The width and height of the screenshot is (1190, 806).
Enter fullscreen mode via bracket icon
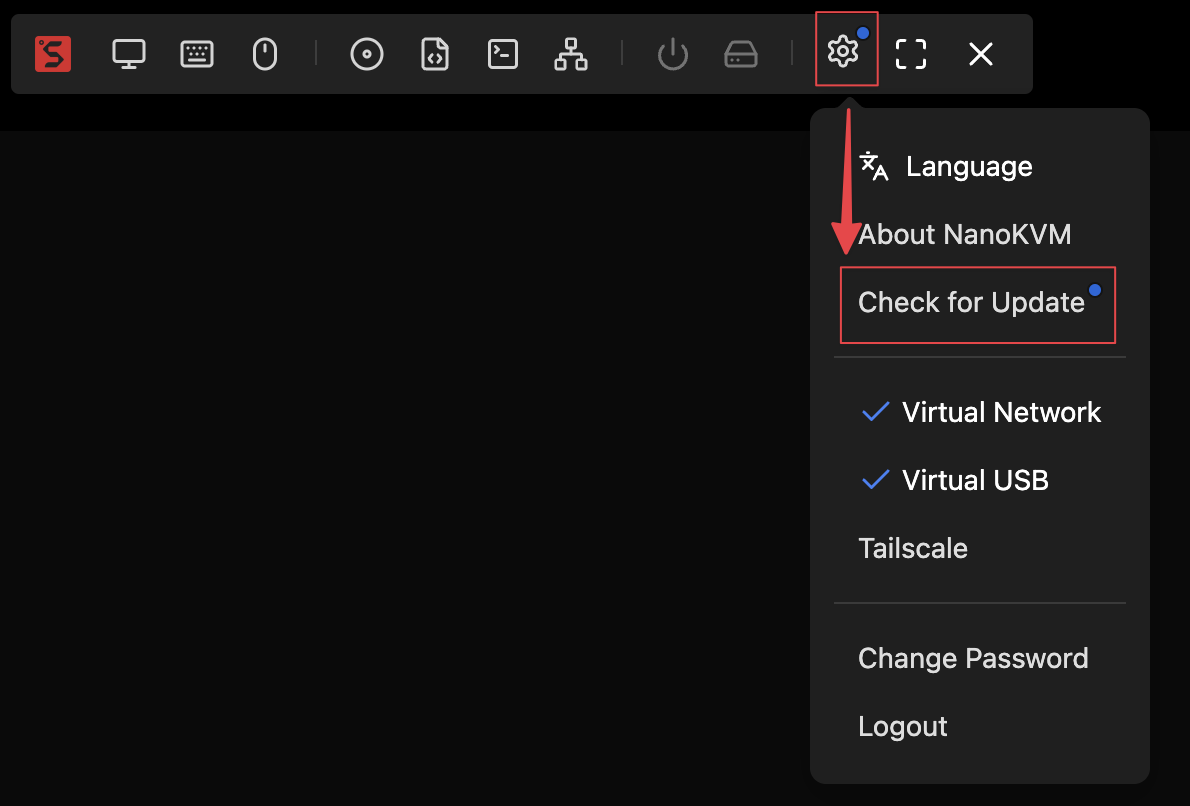pyautogui.click(x=911, y=54)
